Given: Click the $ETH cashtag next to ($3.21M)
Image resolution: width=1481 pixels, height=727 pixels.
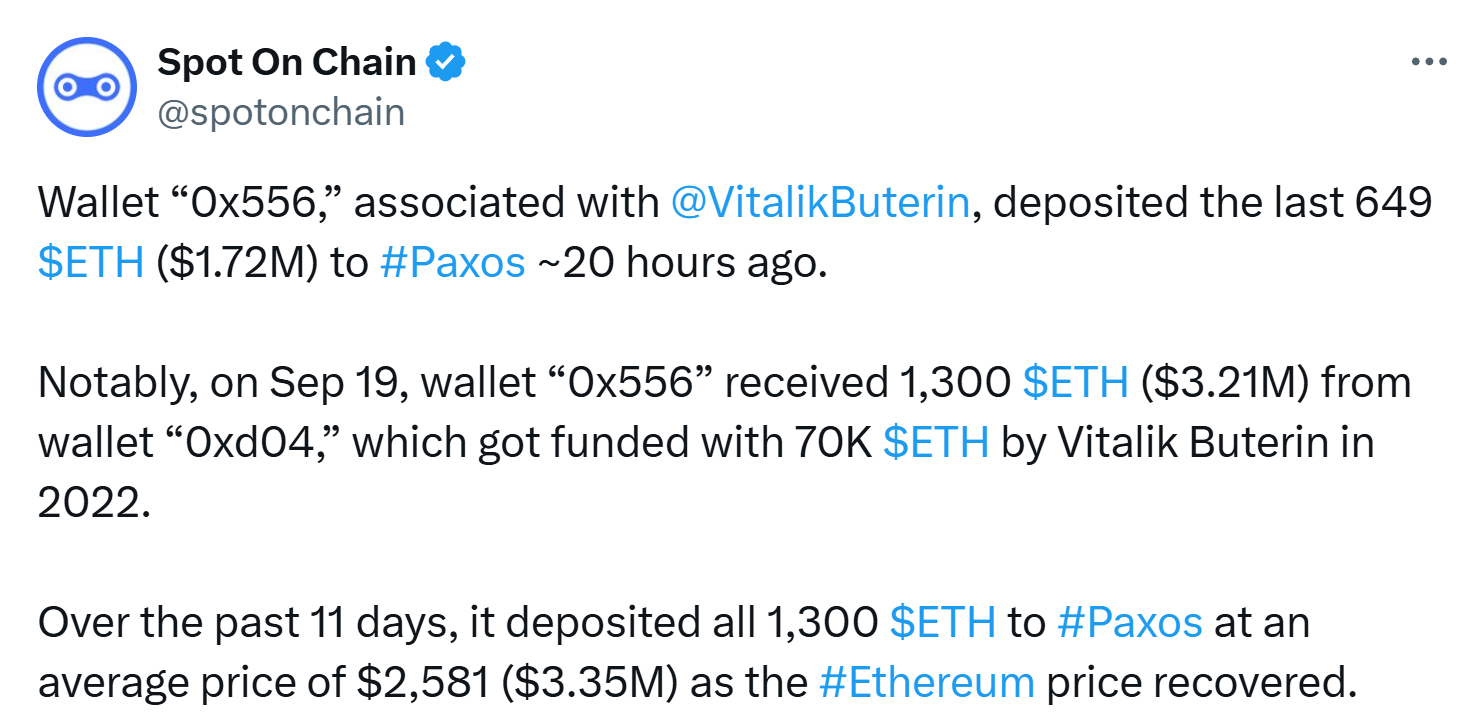Looking at the screenshot, I should 1076,383.
